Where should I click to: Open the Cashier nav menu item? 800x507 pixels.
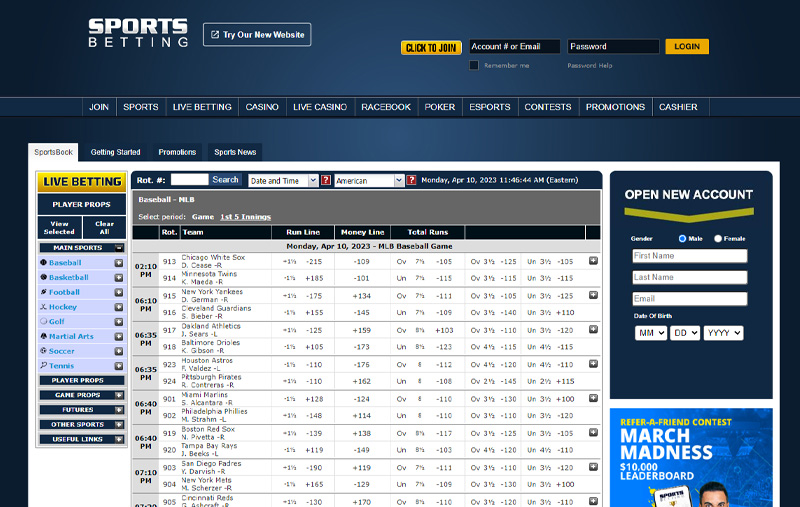click(678, 107)
